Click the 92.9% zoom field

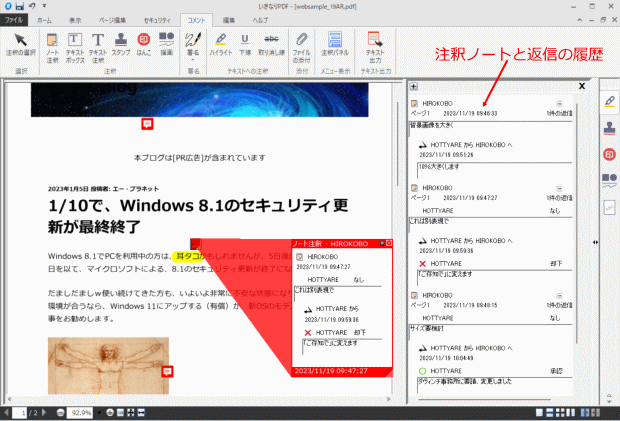(x=81, y=413)
